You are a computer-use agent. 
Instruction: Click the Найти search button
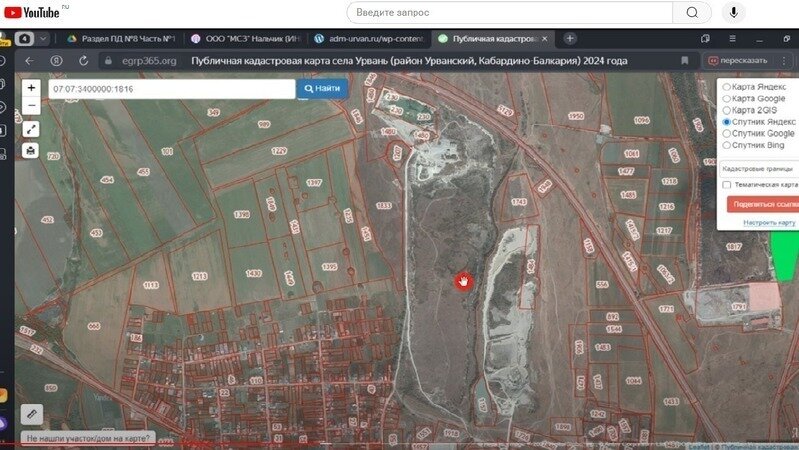[x=321, y=89]
